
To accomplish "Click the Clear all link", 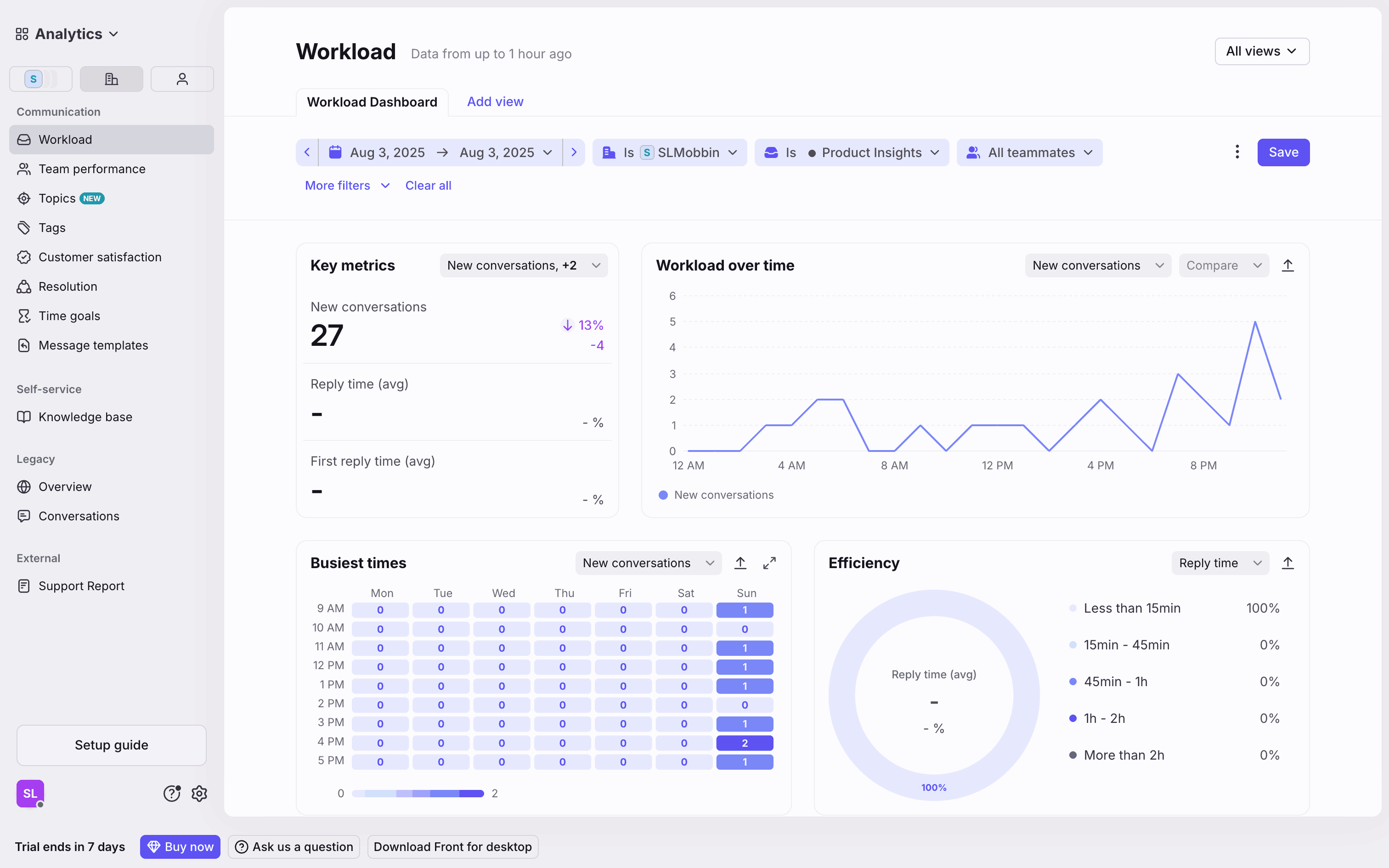I will point(428,186).
